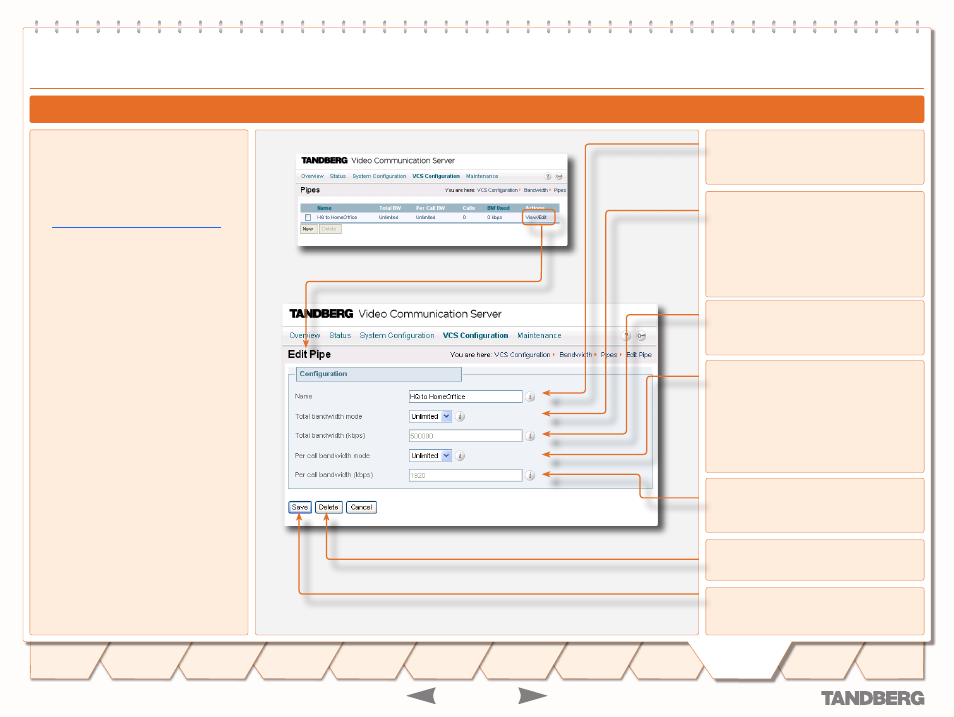Click info icon beside Total bandwidth (kbps)
This screenshot has height=717, width=954.
tap(530, 436)
